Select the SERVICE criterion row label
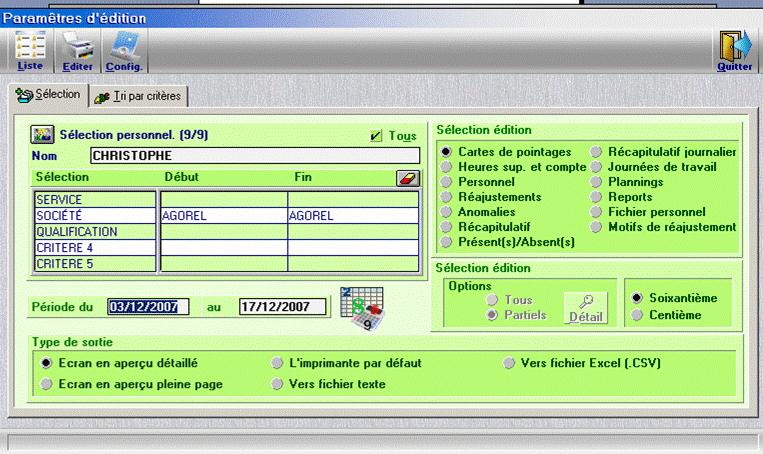Image resolution: width=763 pixels, height=454 pixels. click(95, 200)
